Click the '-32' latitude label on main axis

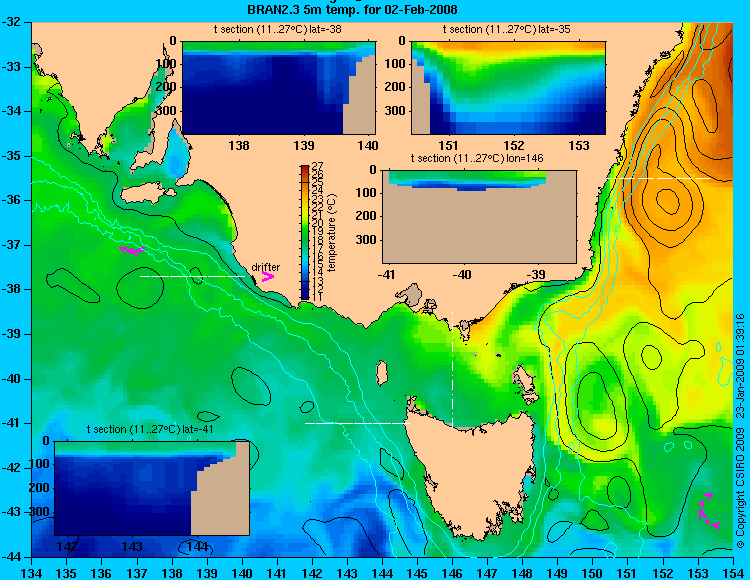[x=13, y=22]
